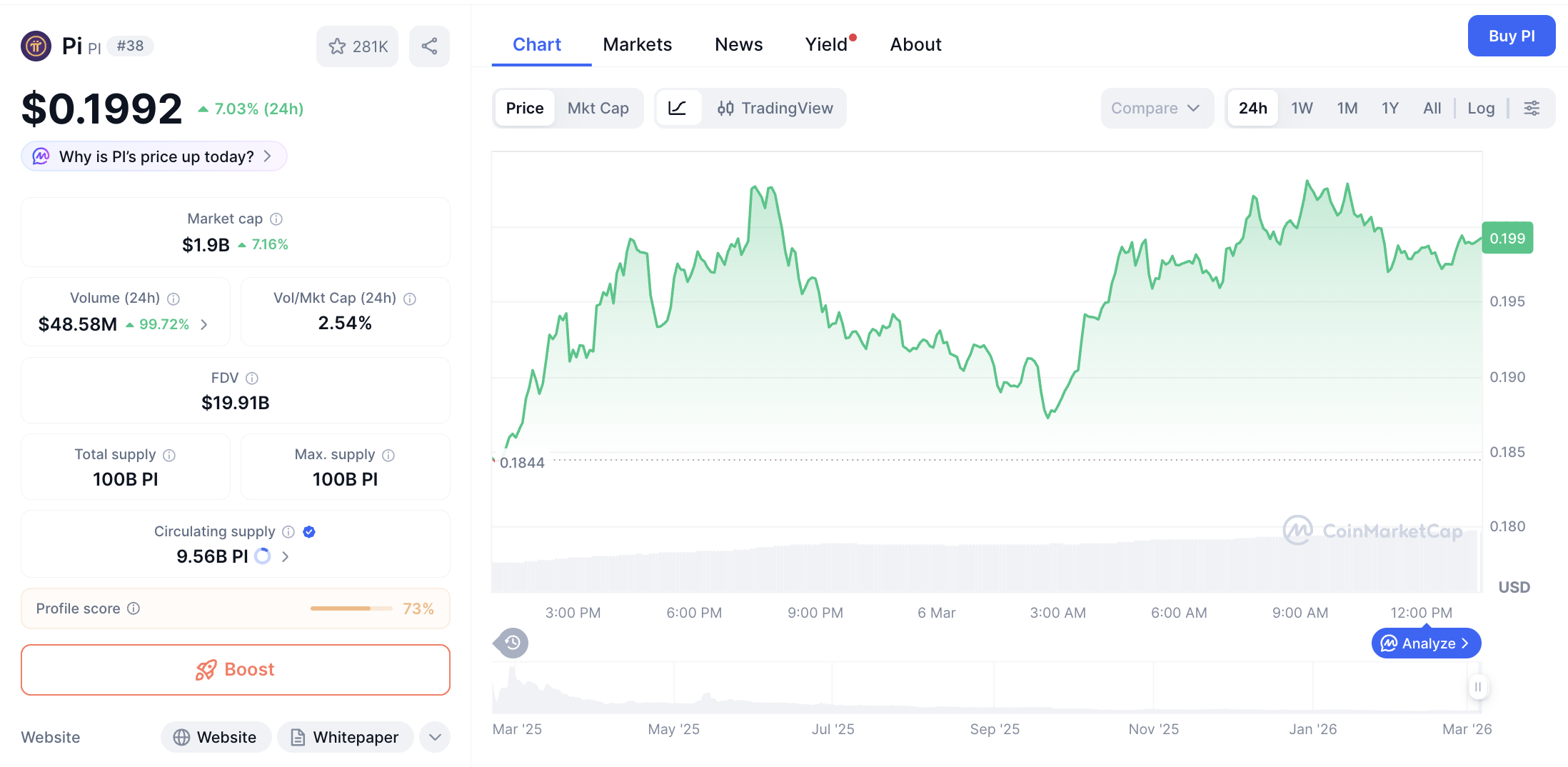This screenshot has height=767, width=1568.
Task: Open chart settings via the sliders icon
Action: (x=1532, y=108)
